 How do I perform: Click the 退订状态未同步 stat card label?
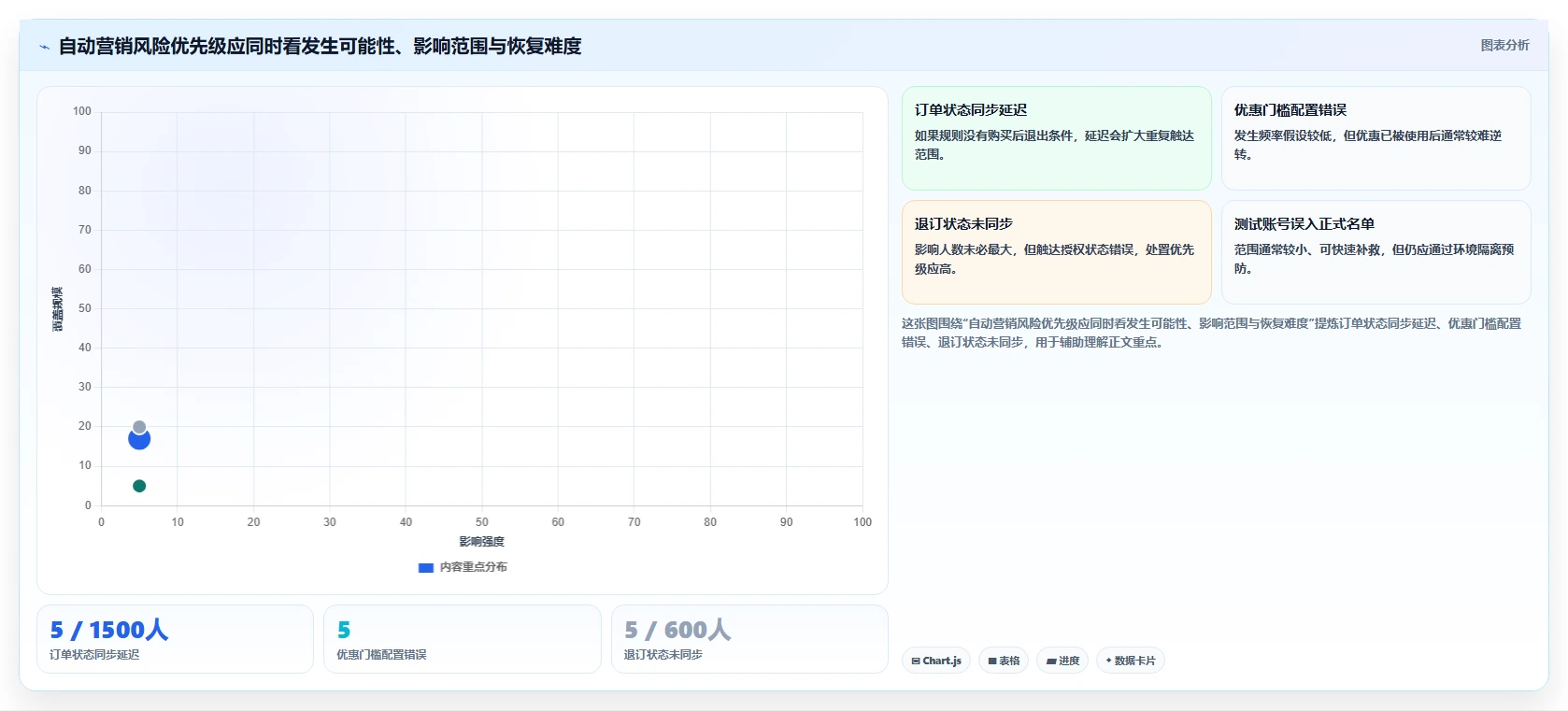(x=663, y=655)
